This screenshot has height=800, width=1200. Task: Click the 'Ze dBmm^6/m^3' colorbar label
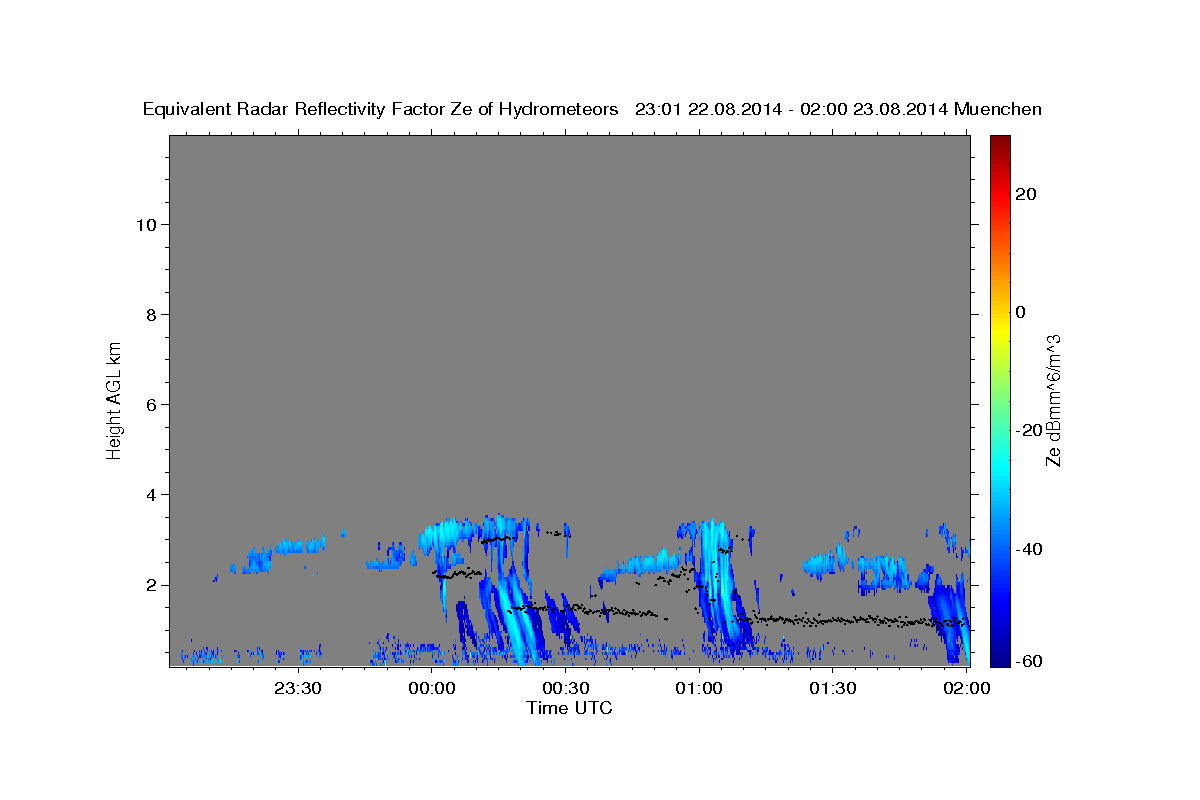pos(1053,400)
